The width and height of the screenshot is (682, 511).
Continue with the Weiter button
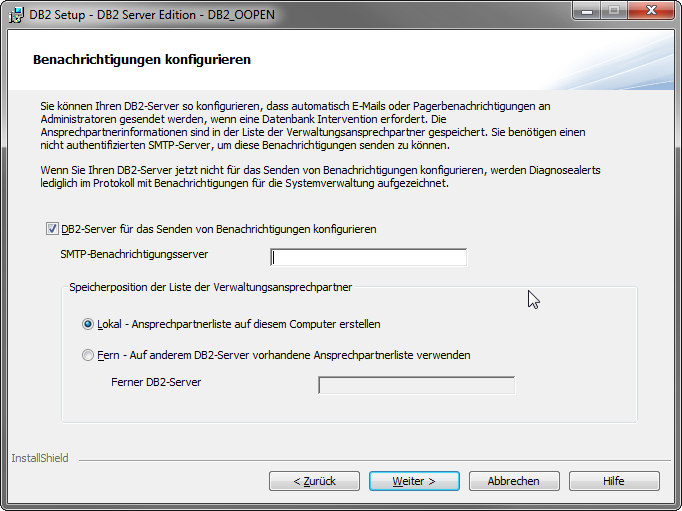click(x=414, y=481)
